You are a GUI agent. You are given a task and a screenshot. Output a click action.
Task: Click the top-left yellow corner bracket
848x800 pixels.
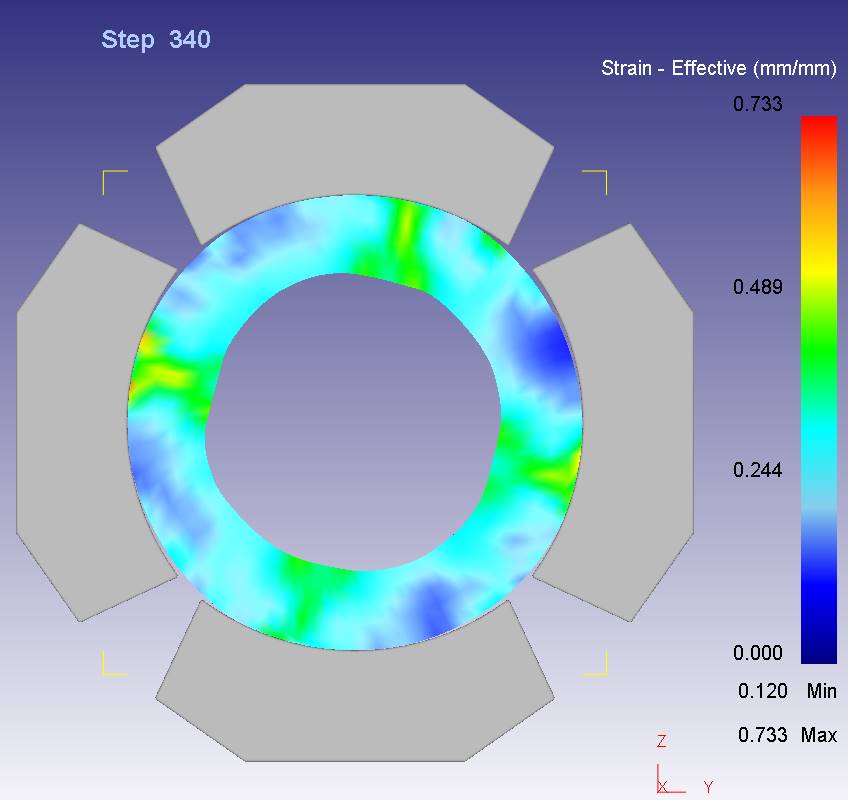tap(113, 180)
